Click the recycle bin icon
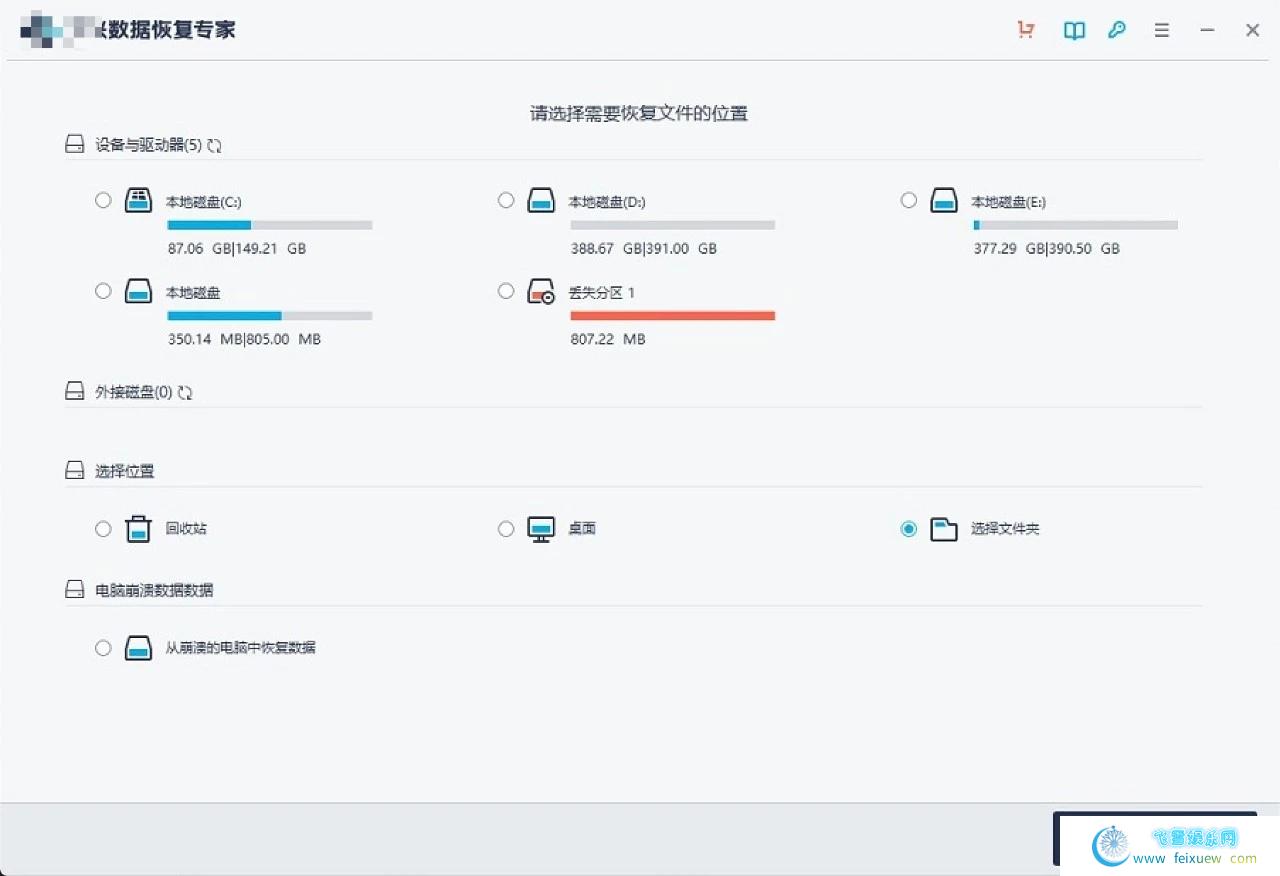The image size is (1280, 876). pos(138,529)
